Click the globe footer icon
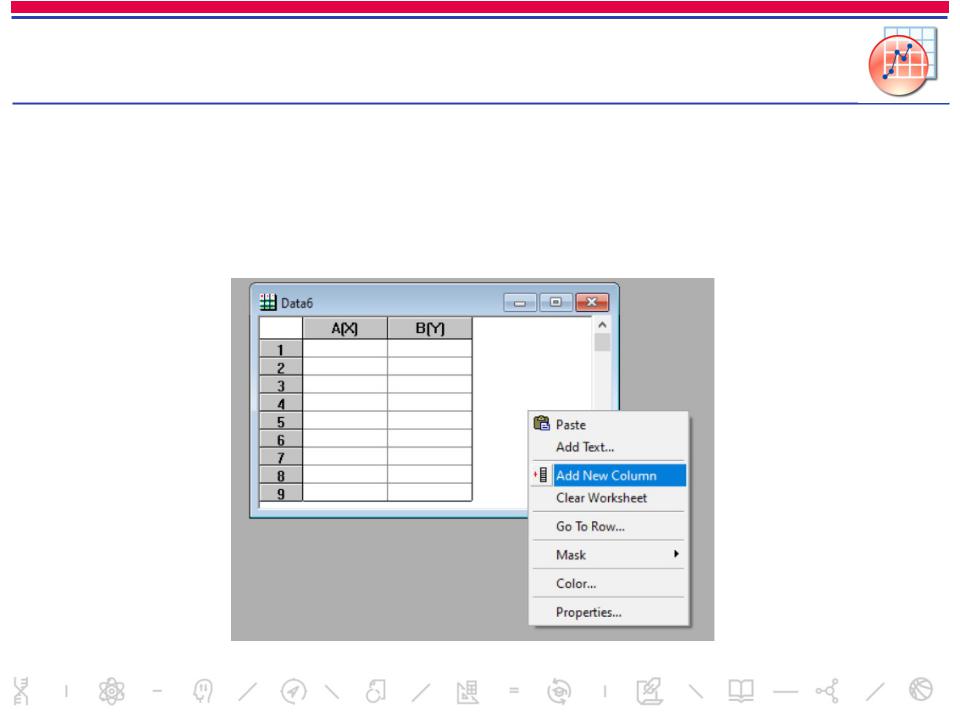The width and height of the screenshot is (960, 713). (x=921, y=690)
